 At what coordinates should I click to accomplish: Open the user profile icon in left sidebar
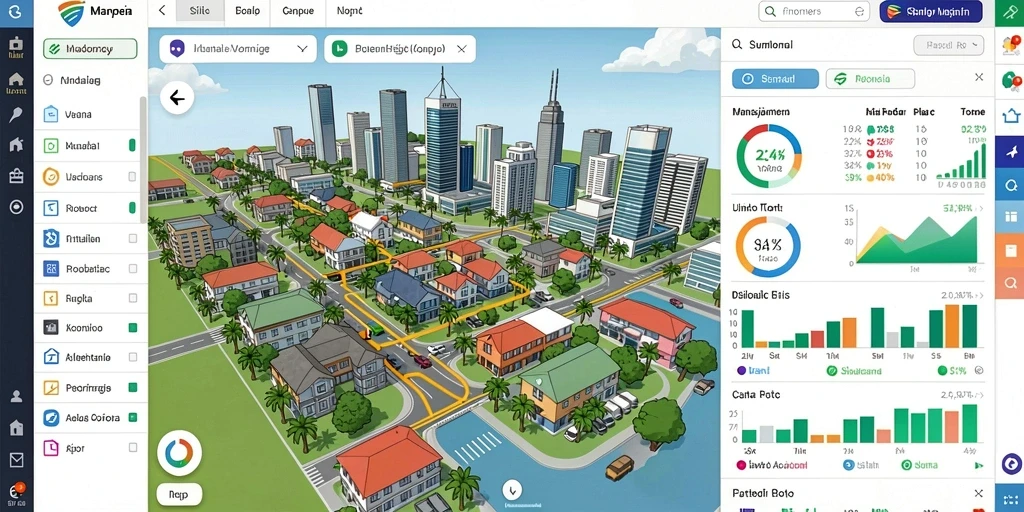tap(16, 396)
